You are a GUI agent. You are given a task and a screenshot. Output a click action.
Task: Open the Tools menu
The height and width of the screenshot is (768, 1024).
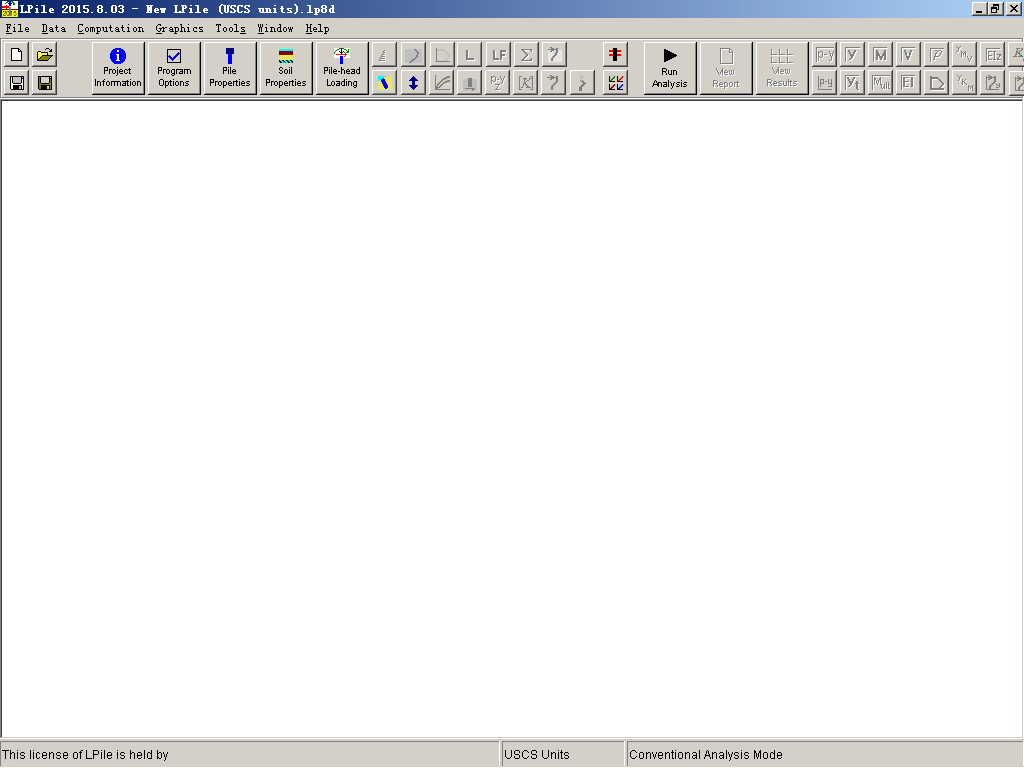tap(231, 29)
